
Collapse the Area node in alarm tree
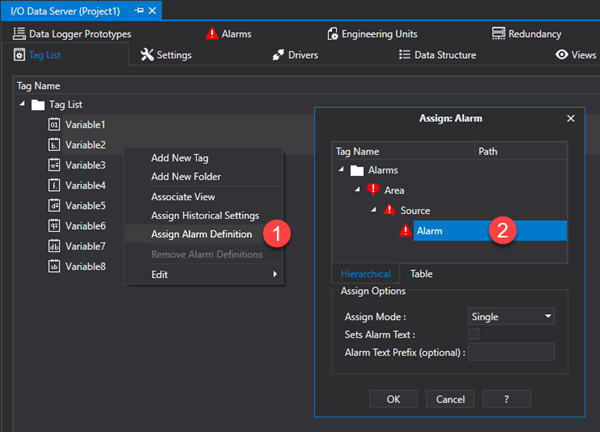359,190
